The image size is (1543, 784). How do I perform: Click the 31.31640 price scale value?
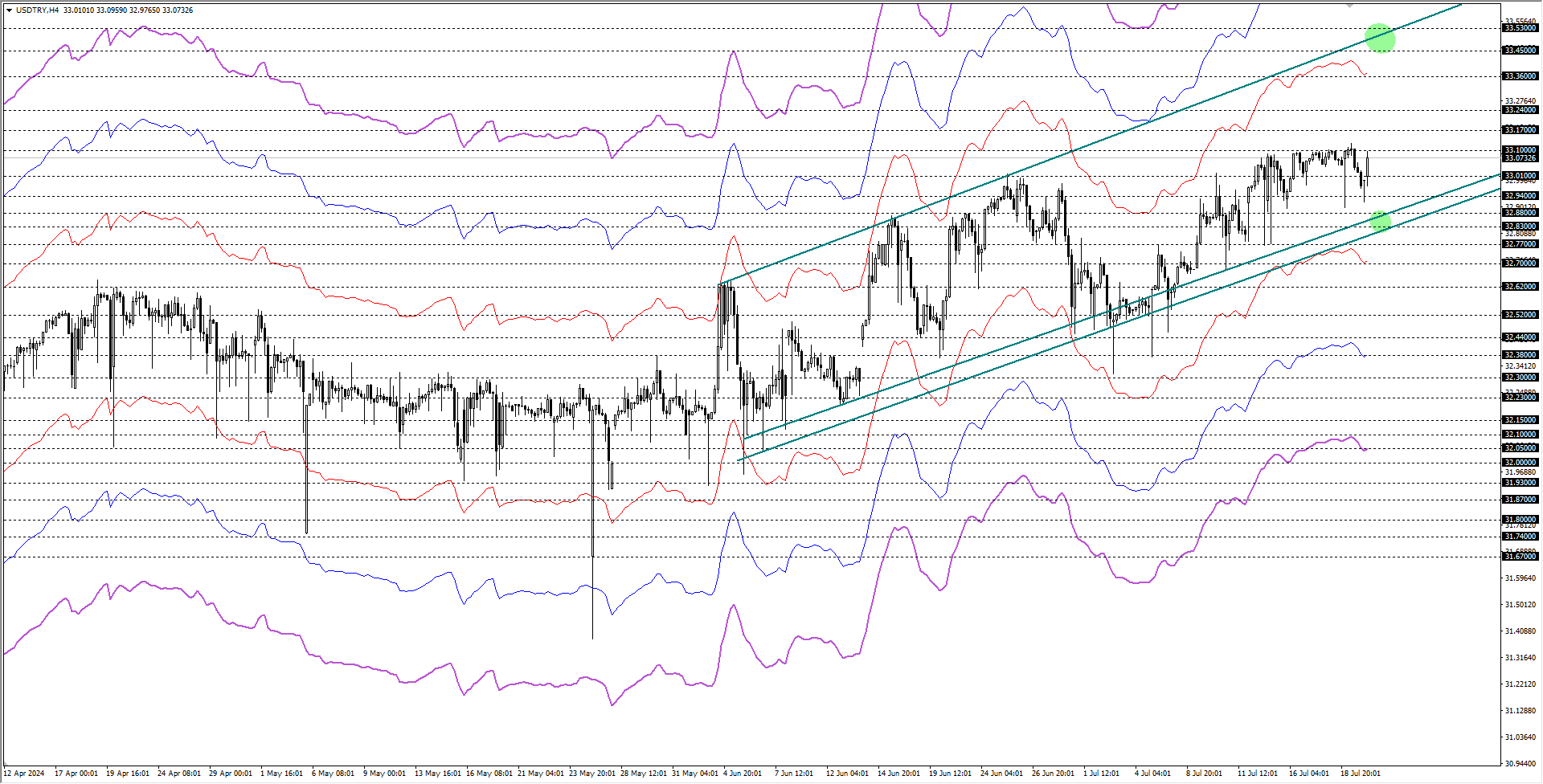pos(1520,658)
